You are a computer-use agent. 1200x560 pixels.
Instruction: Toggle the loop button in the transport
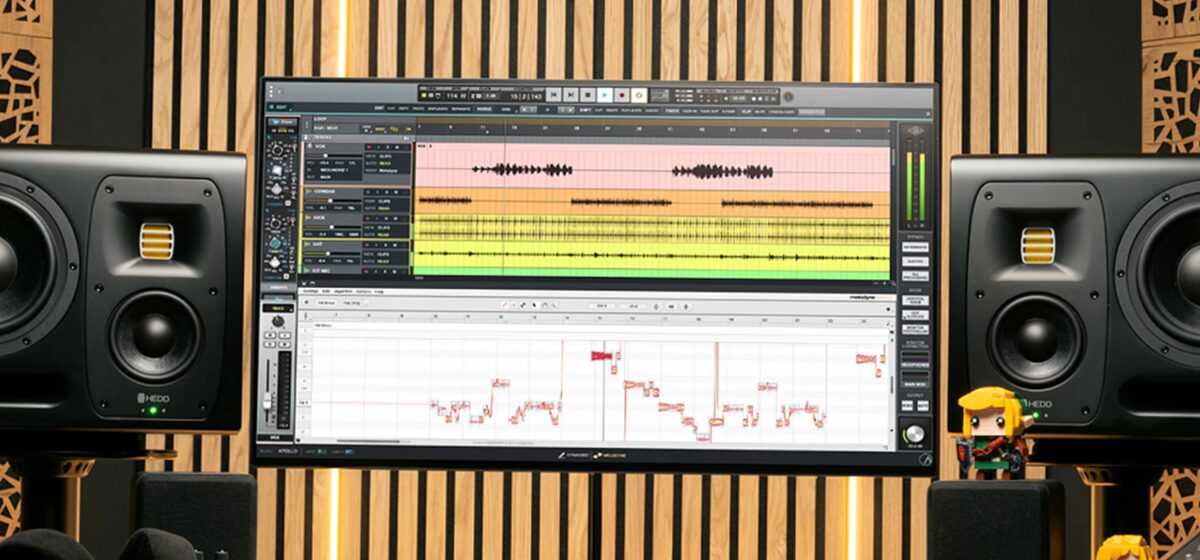(x=639, y=95)
